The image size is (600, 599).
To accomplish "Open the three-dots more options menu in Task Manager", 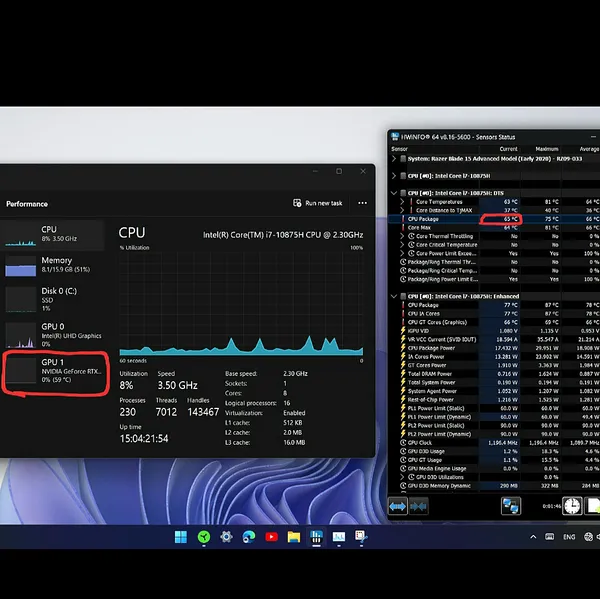I will tap(362, 203).
